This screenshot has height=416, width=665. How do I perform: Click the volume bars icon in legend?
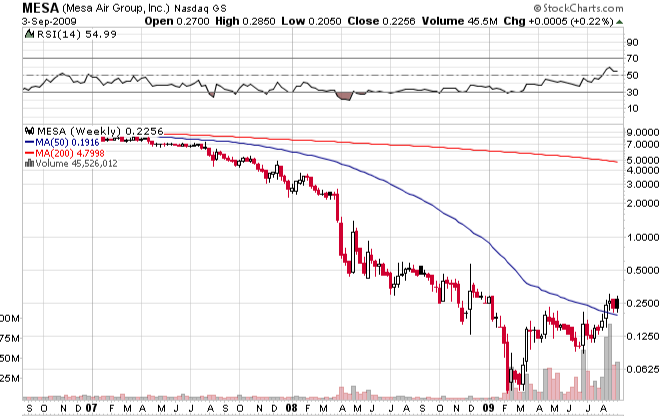pyautogui.click(x=29, y=163)
